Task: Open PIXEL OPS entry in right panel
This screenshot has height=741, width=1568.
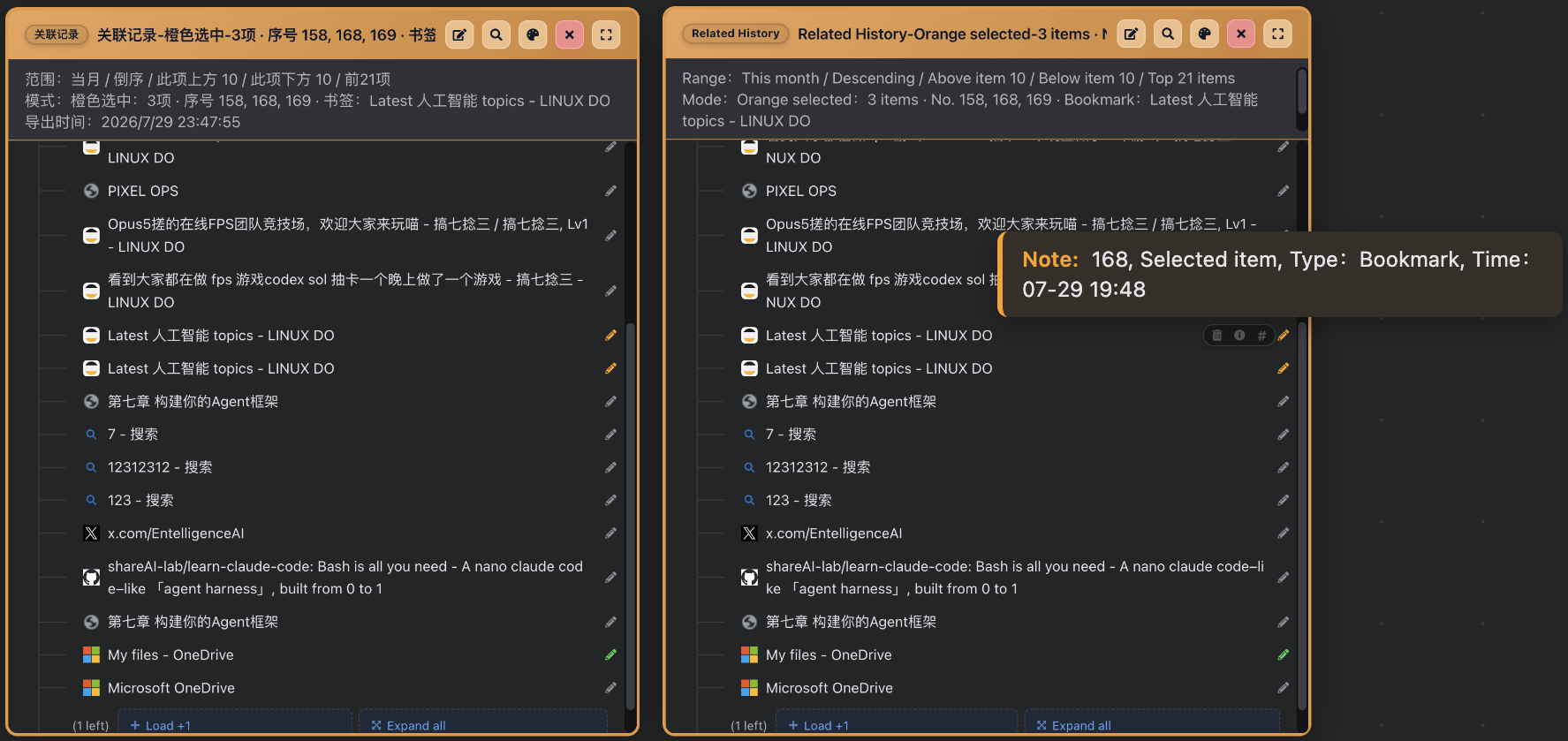Action: tap(801, 191)
